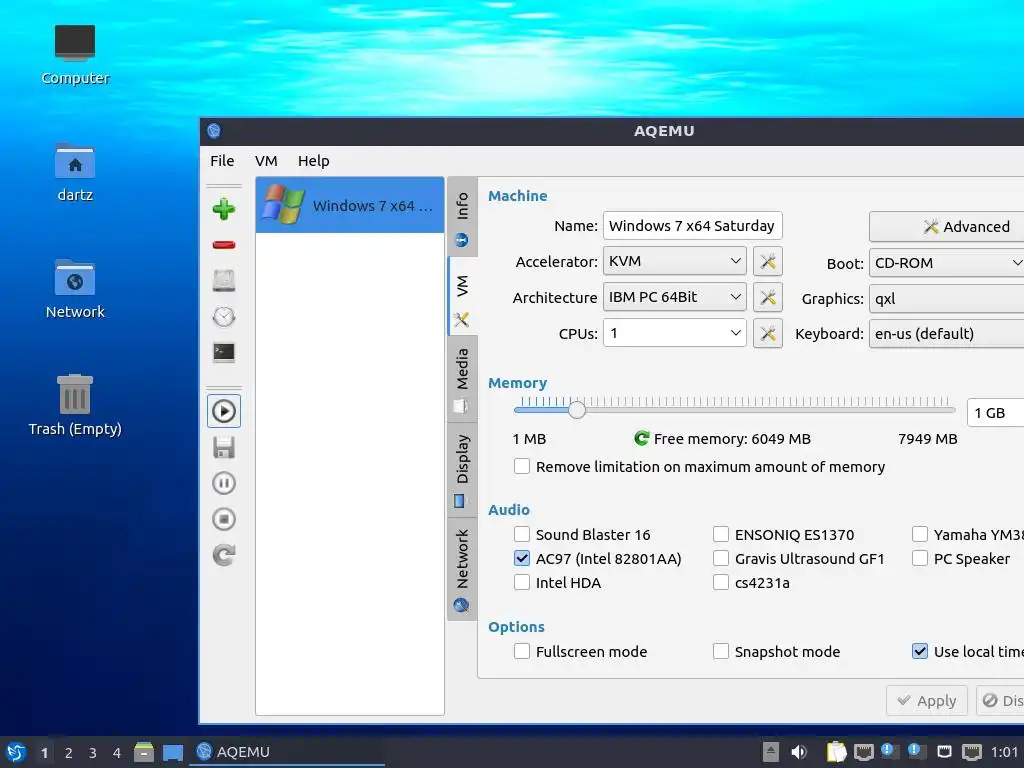Stop the virtual machine

[224, 519]
